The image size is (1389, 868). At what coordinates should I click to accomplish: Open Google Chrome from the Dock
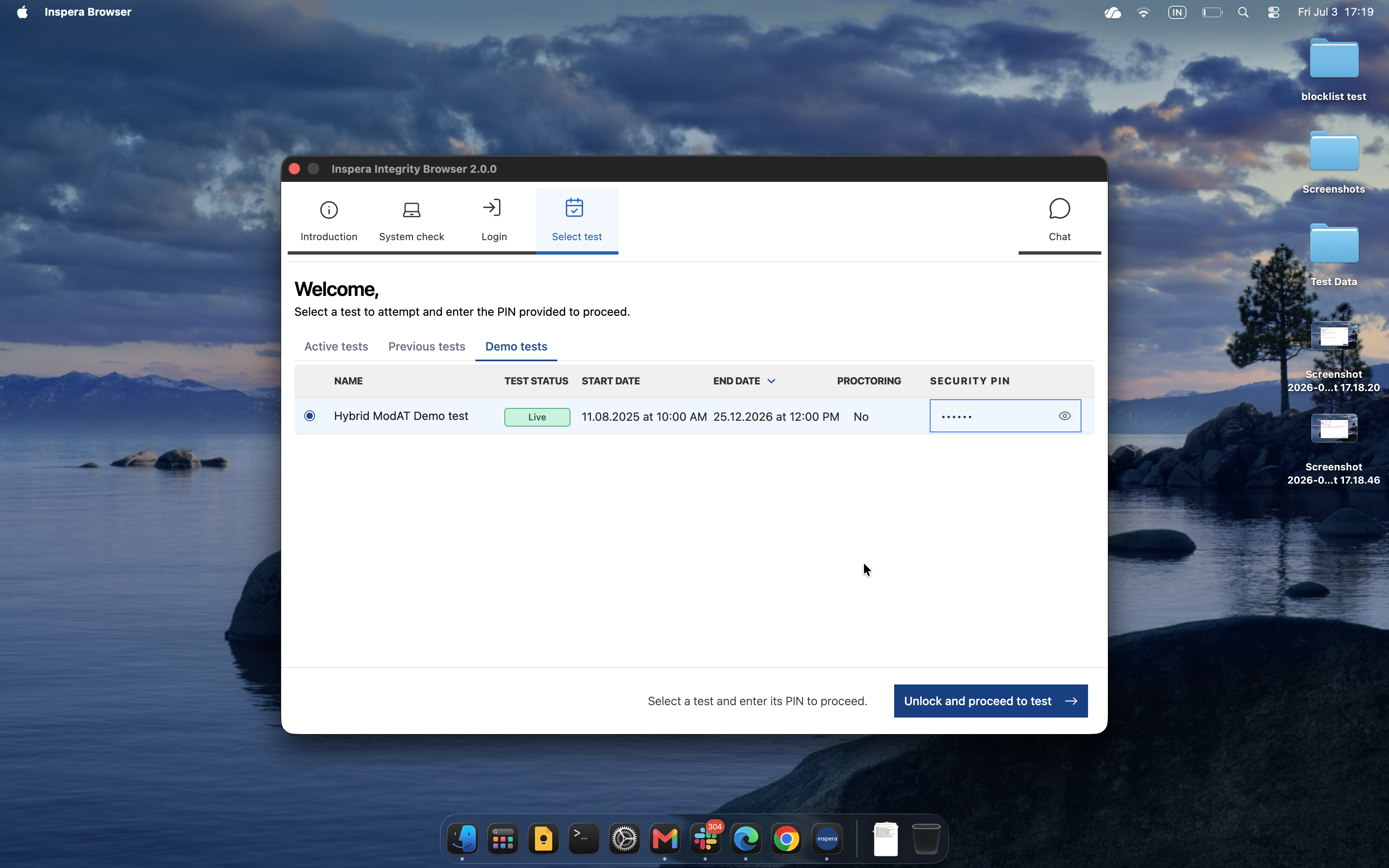(x=786, y=839)
